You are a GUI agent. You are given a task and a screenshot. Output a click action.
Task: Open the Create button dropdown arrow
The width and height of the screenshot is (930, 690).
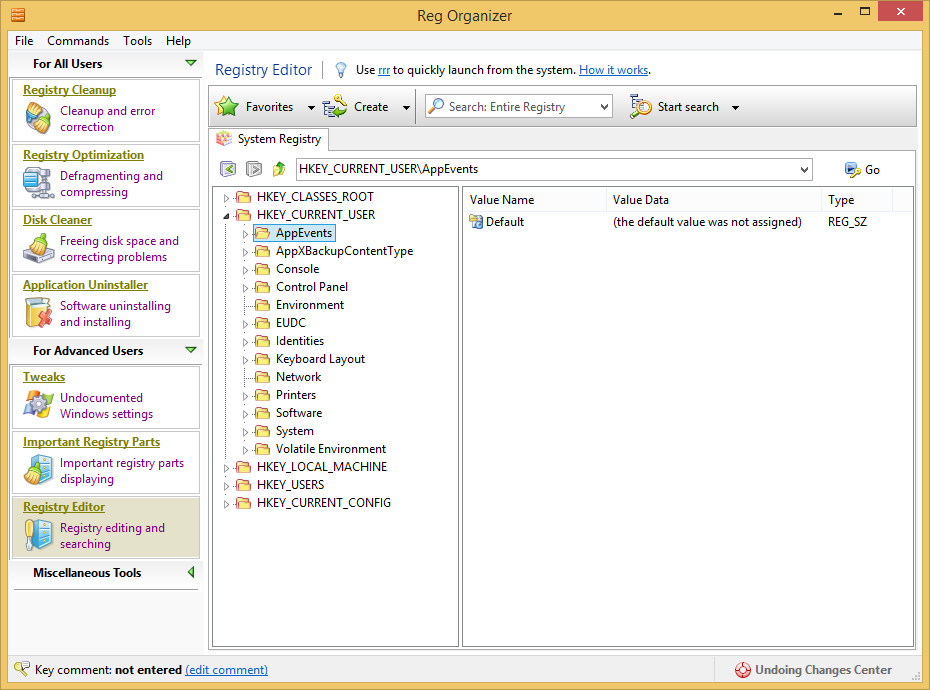(x=406, y=108)
